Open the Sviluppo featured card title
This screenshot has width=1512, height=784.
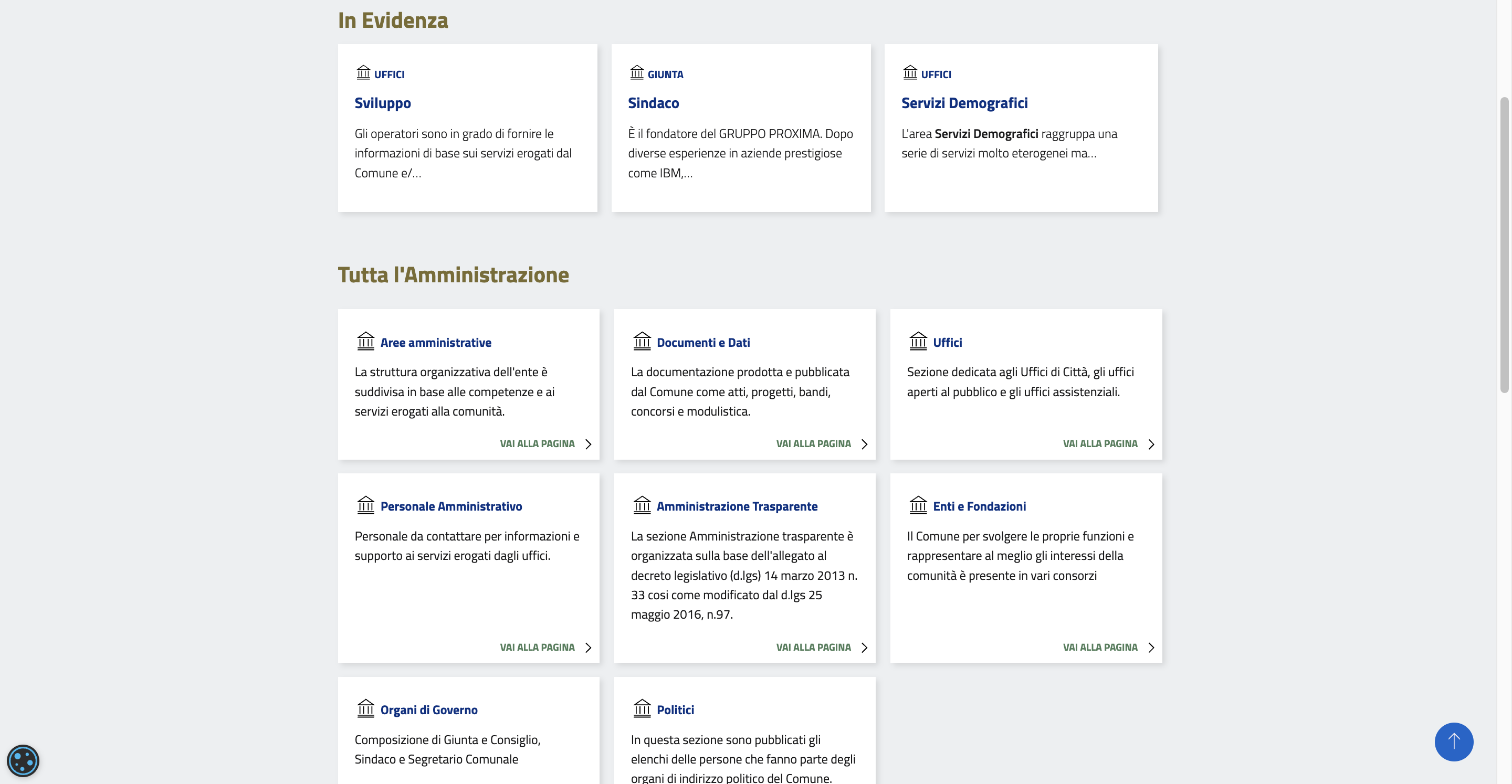coord(383,103)
